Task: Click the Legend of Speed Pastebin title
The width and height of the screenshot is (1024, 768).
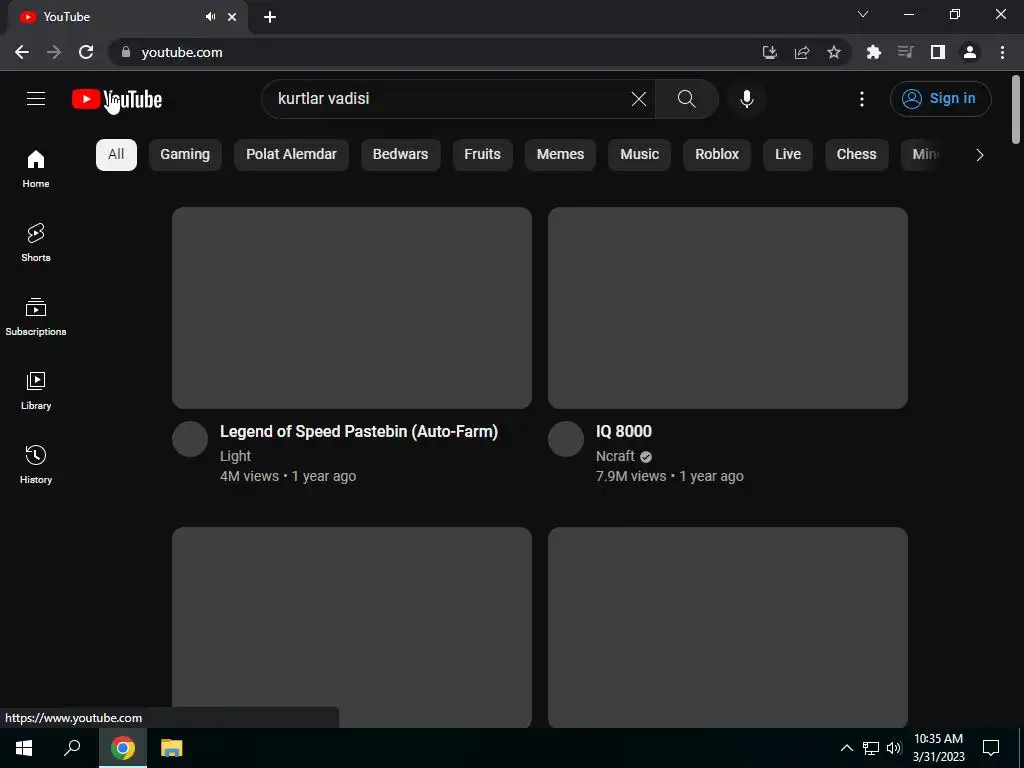Action: [x=359, y=432]
